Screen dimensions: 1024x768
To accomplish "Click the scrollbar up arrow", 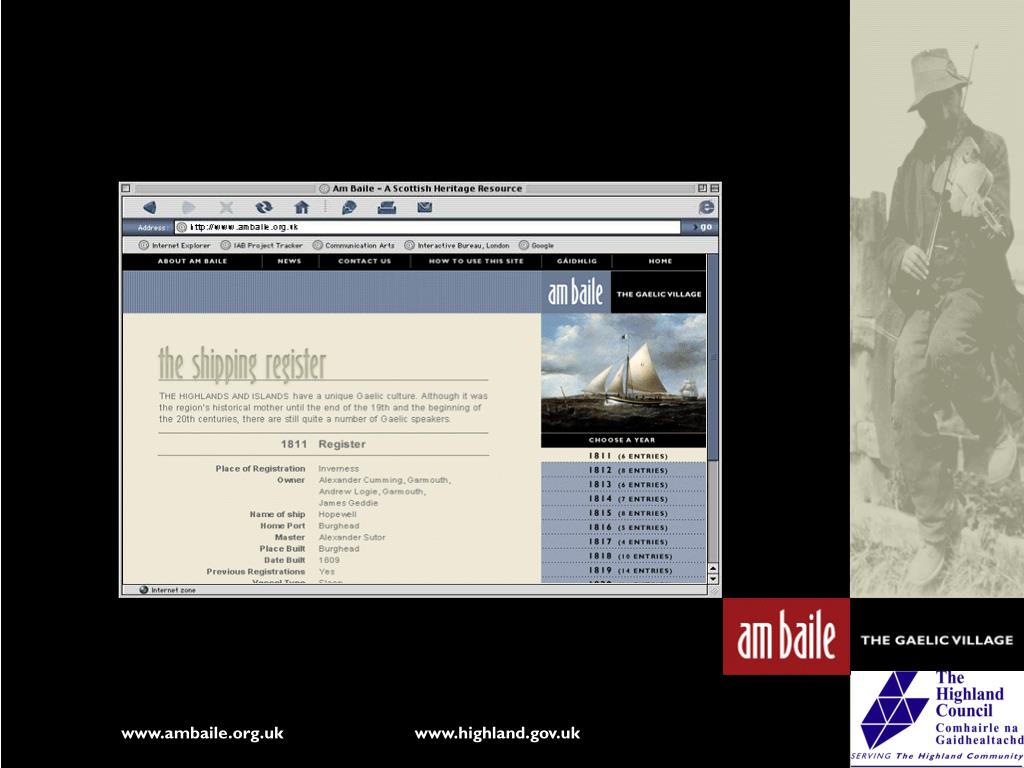I will (712, 568).
